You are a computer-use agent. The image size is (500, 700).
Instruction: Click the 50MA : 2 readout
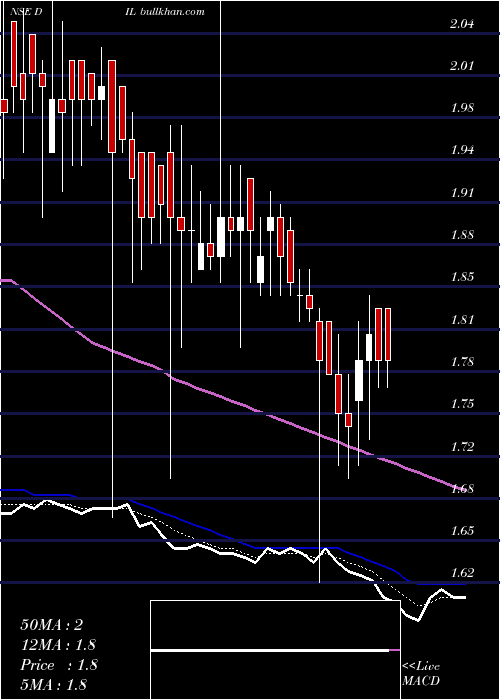52,625
